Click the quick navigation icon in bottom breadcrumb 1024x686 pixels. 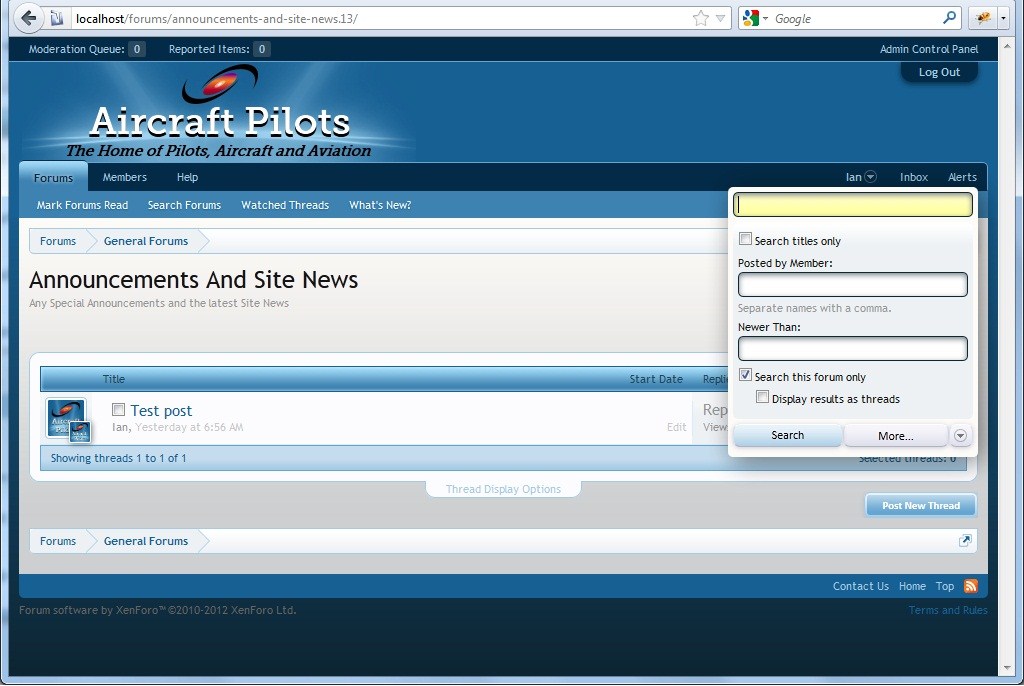point(965,540)
